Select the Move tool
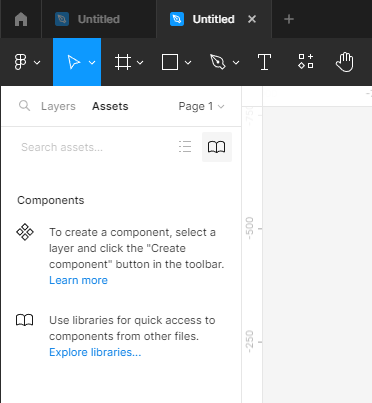Screen dimensions: 372x403 tap(74, 62)
